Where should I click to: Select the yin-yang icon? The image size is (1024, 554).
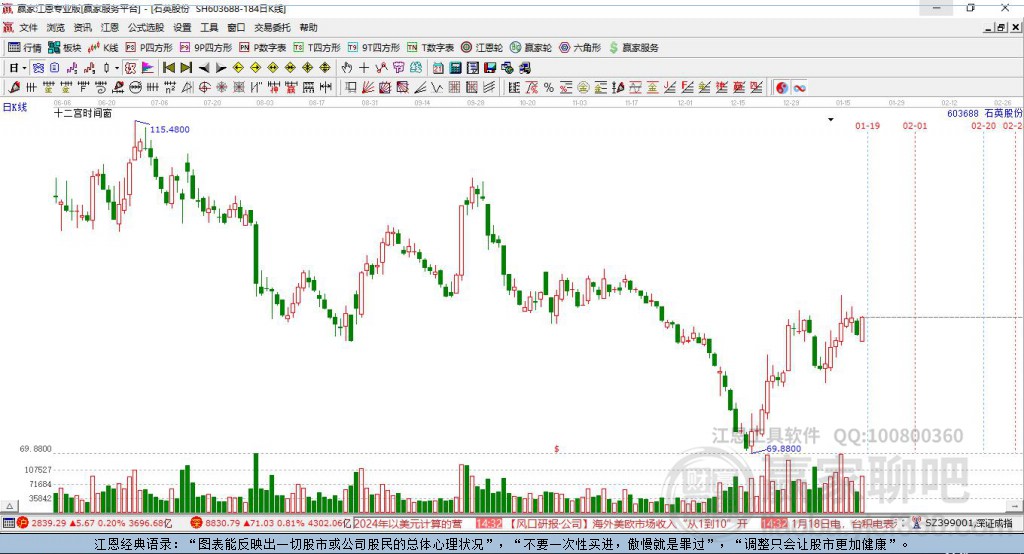pos(782,88)
